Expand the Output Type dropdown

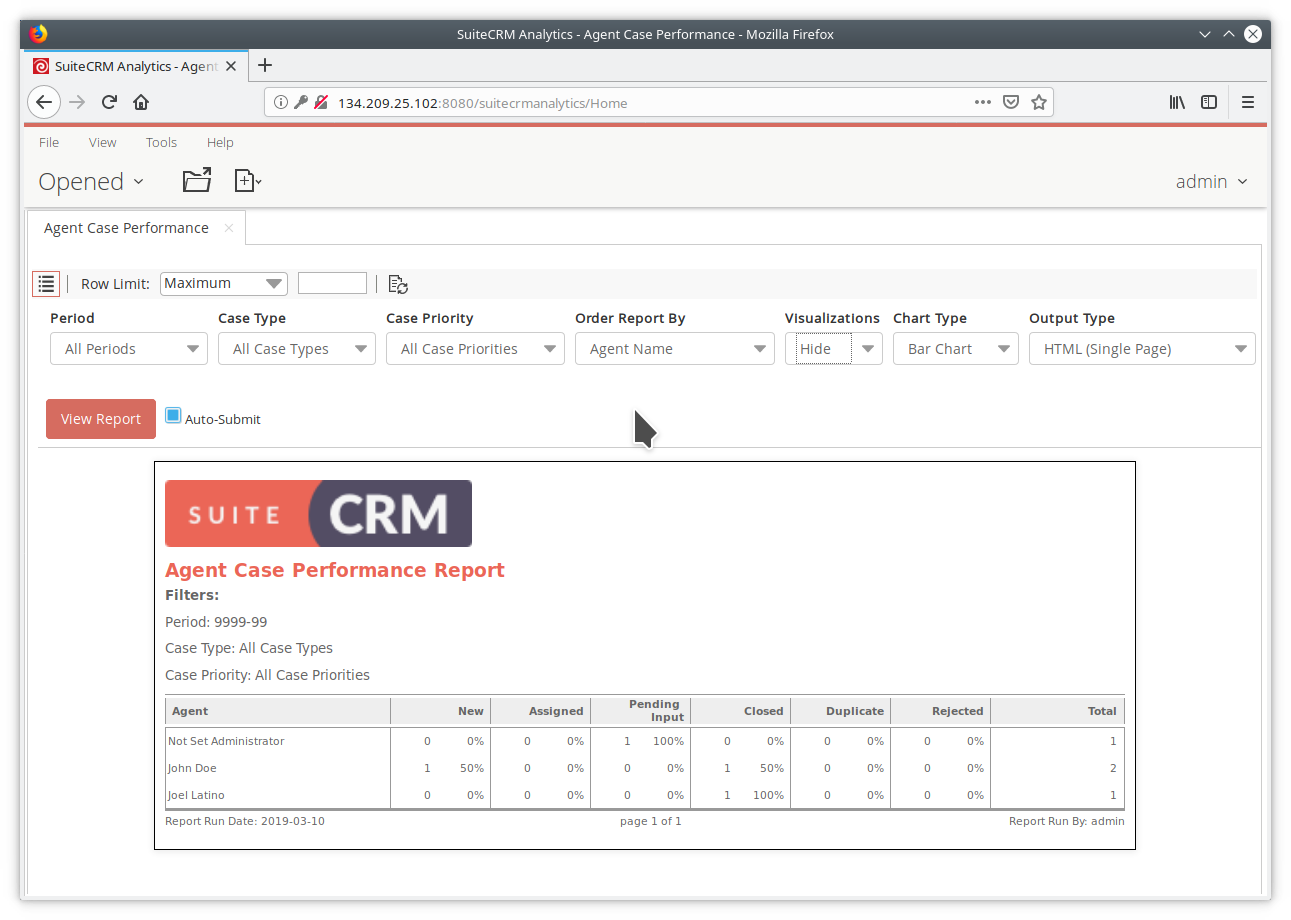click(1142, 348)
